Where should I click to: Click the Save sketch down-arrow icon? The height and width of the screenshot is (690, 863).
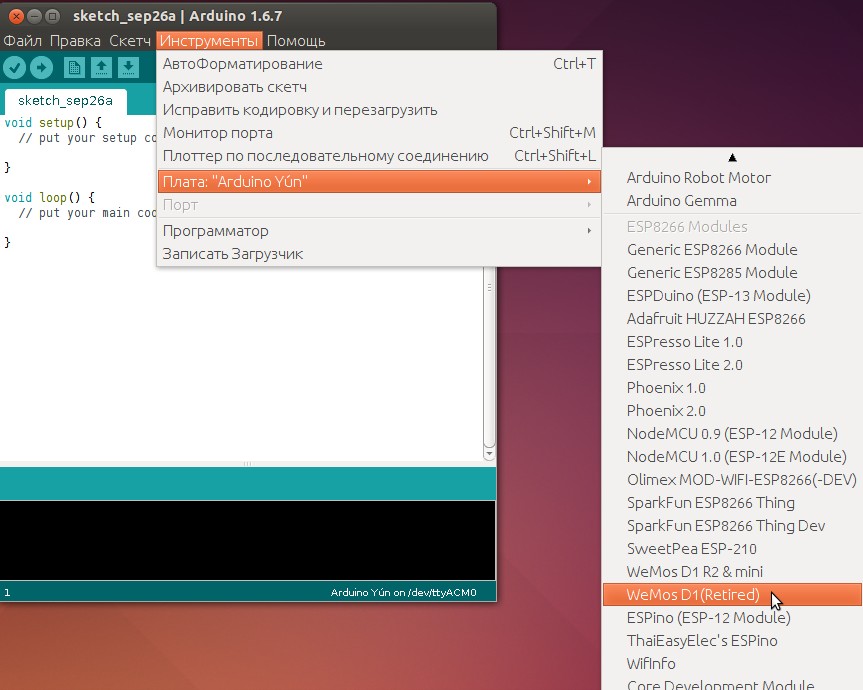(127, 68)
